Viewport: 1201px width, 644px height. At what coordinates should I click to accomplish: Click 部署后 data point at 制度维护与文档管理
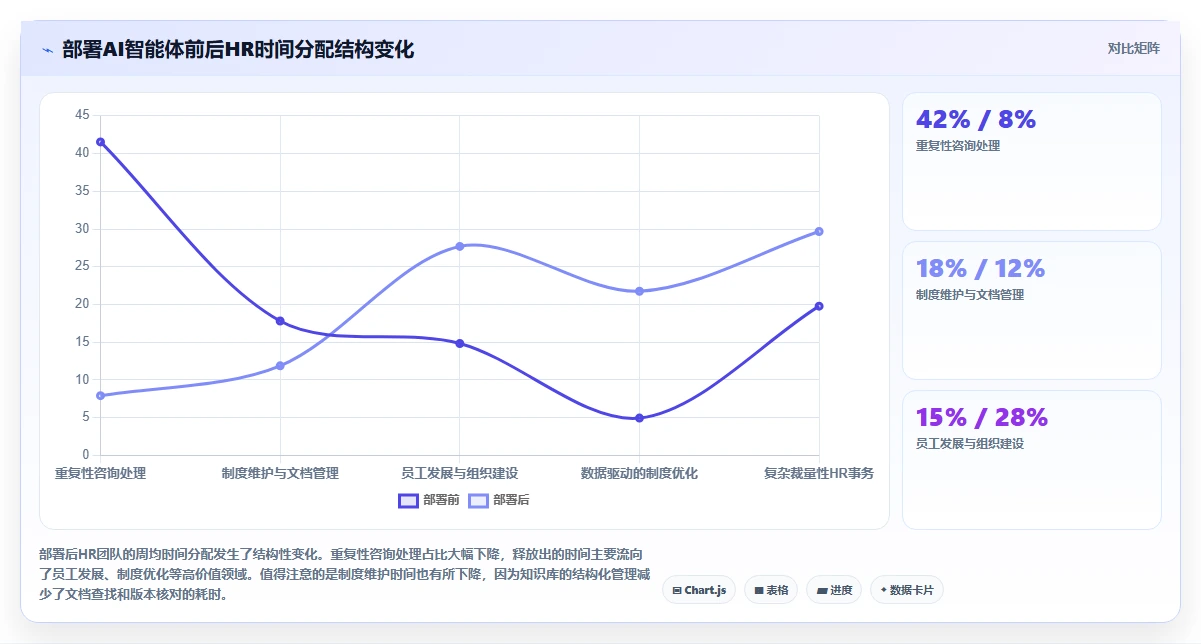coord(280,366)
